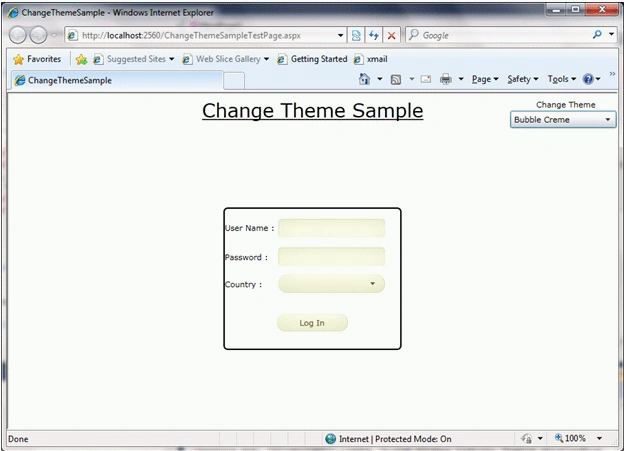Open the Safety menu
Image resolution: width=624 pixels, height=451 pixels.
(x=523, y=79)
